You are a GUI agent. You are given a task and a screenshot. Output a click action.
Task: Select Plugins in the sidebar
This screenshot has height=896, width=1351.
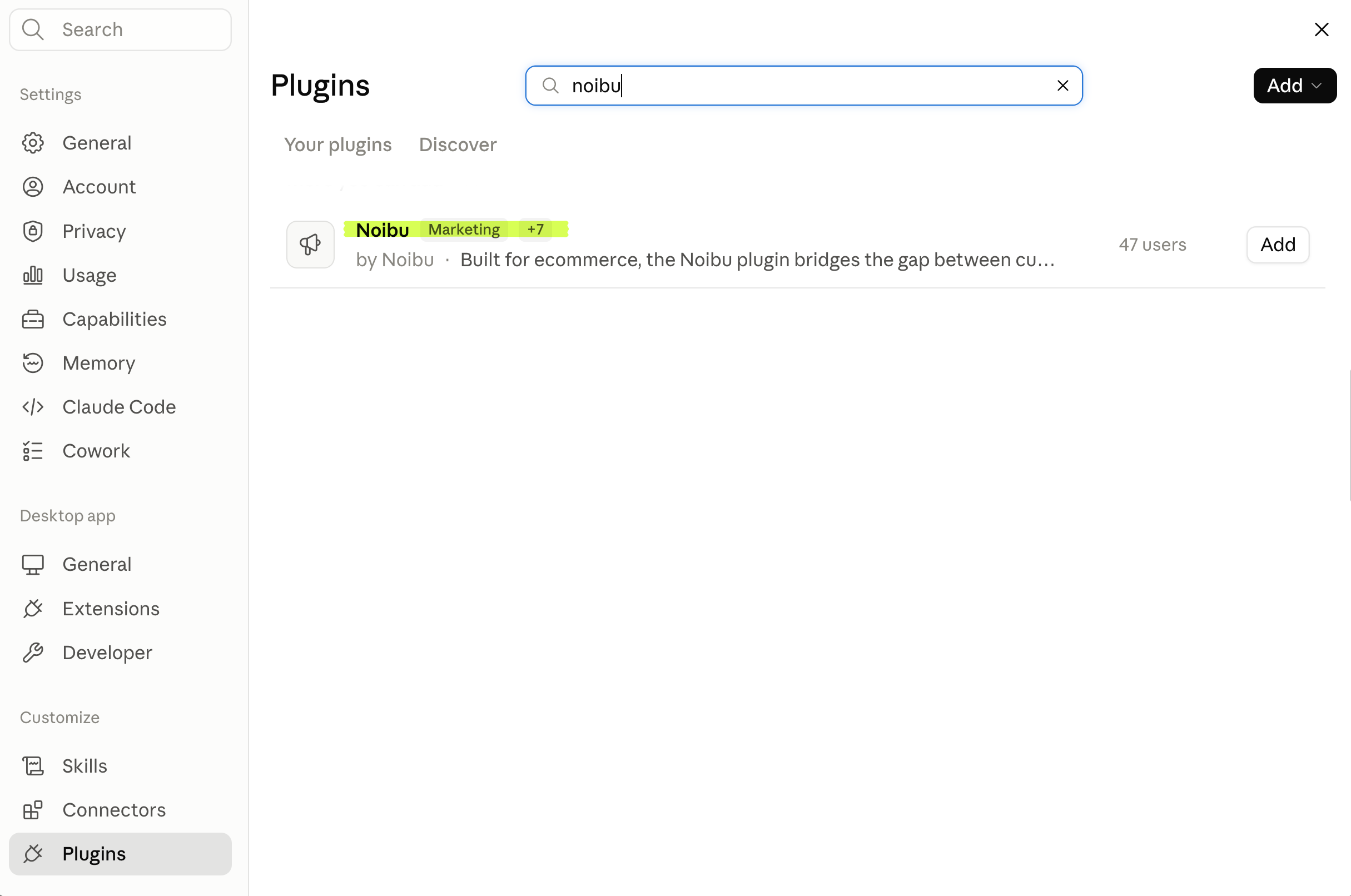[x=121, y=854]
